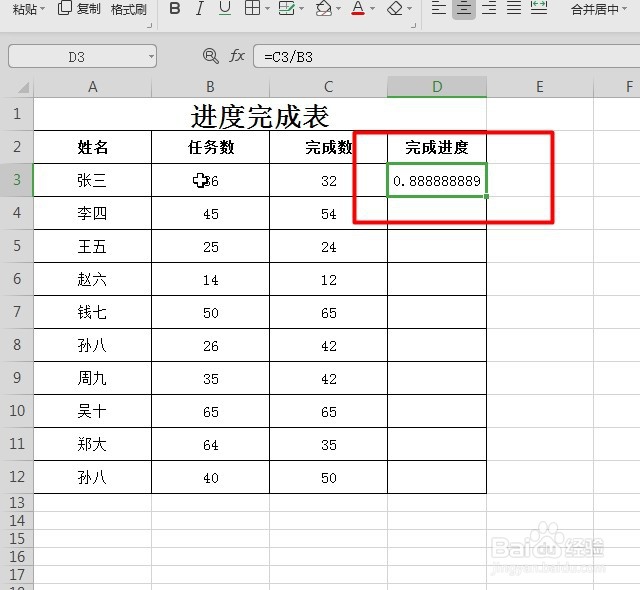
Task: Apply cell borders icon
Action: [252, 8]
